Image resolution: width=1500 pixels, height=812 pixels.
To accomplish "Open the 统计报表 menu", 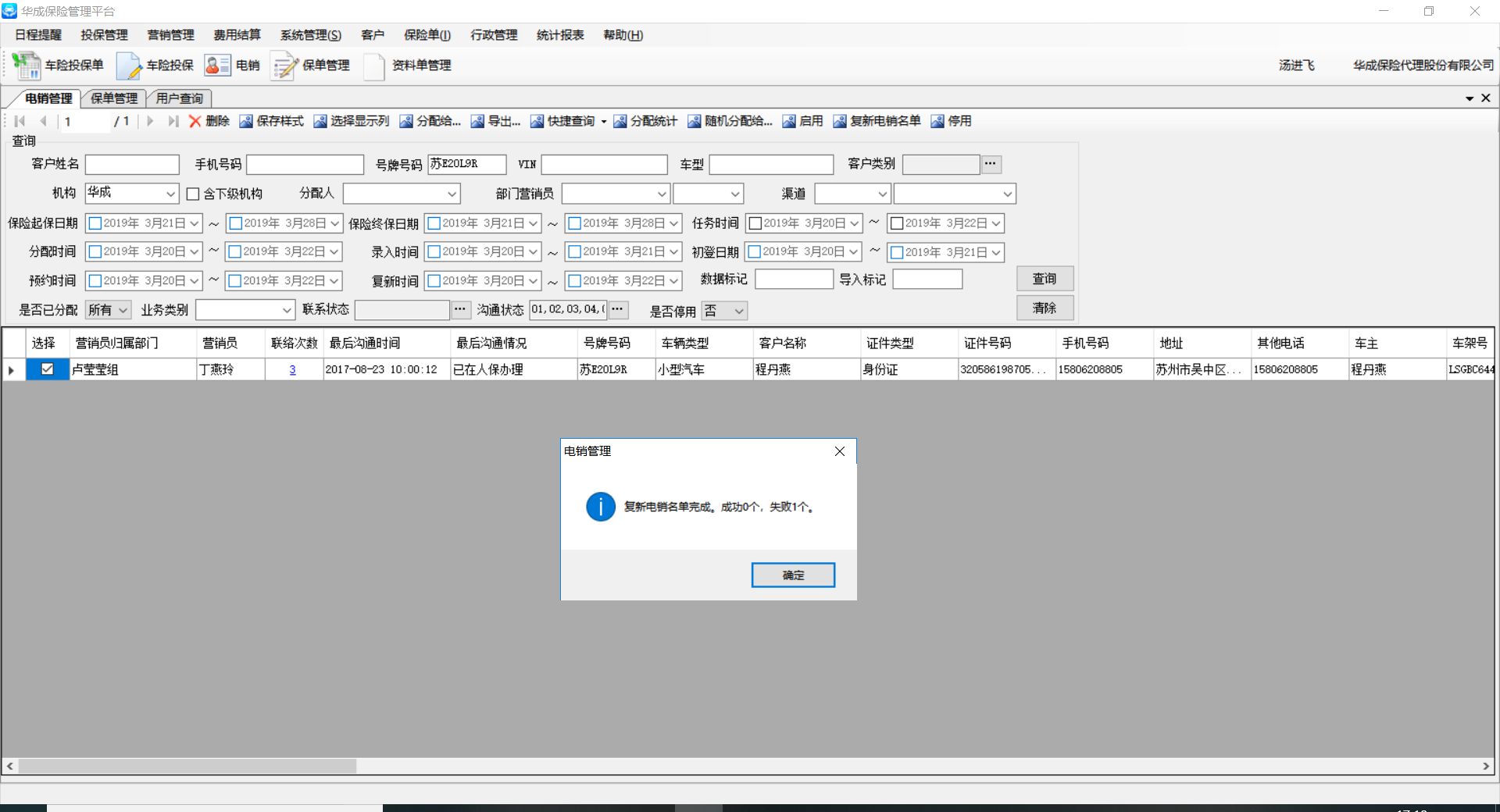I will (560, 35).
